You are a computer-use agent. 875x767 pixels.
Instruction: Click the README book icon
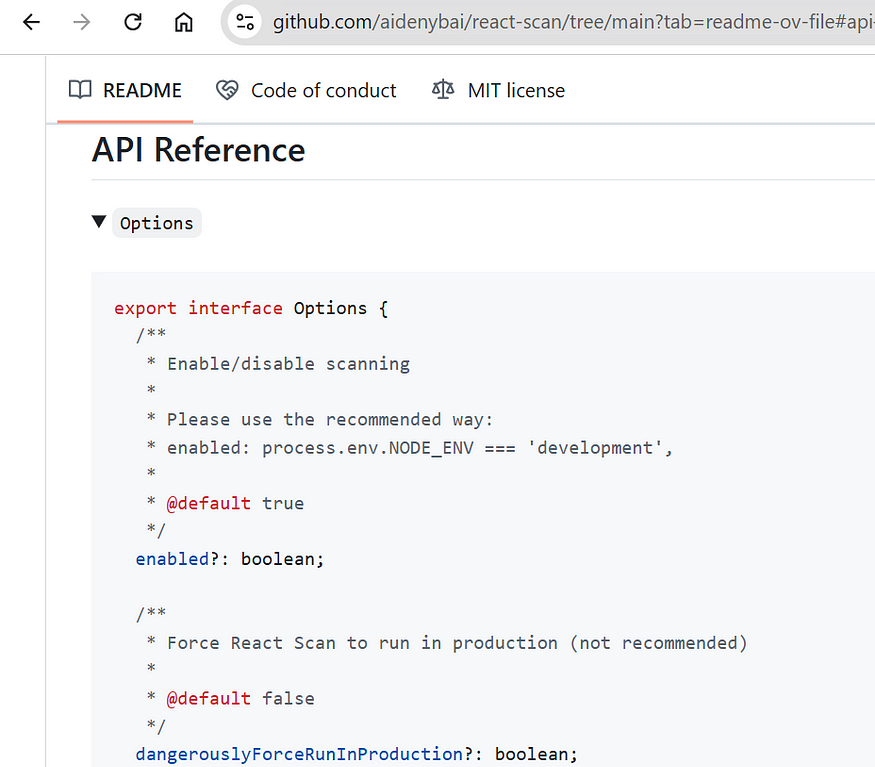click(80, 90)
